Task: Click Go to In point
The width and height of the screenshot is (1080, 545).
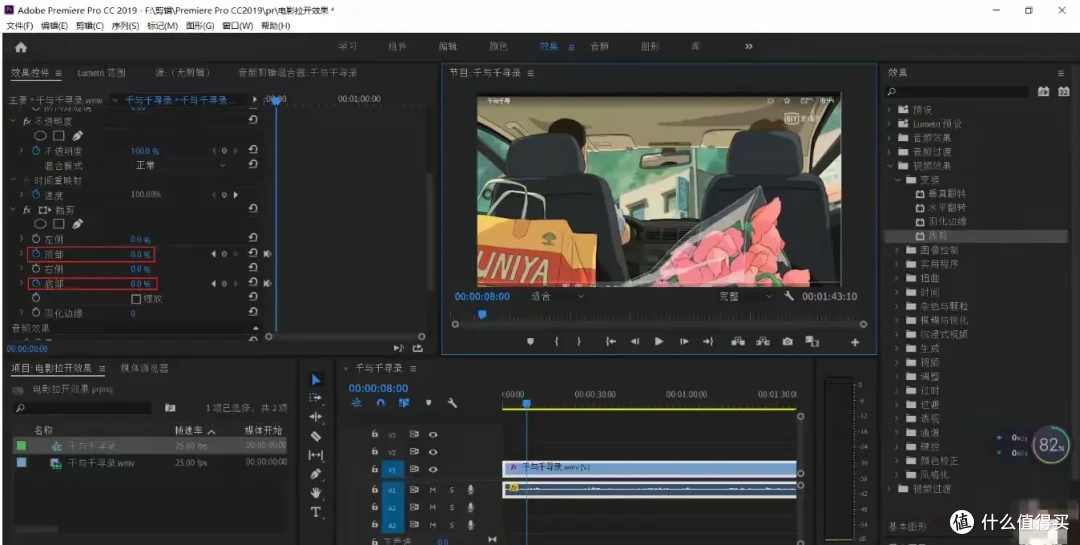Action: pos(611,341)
